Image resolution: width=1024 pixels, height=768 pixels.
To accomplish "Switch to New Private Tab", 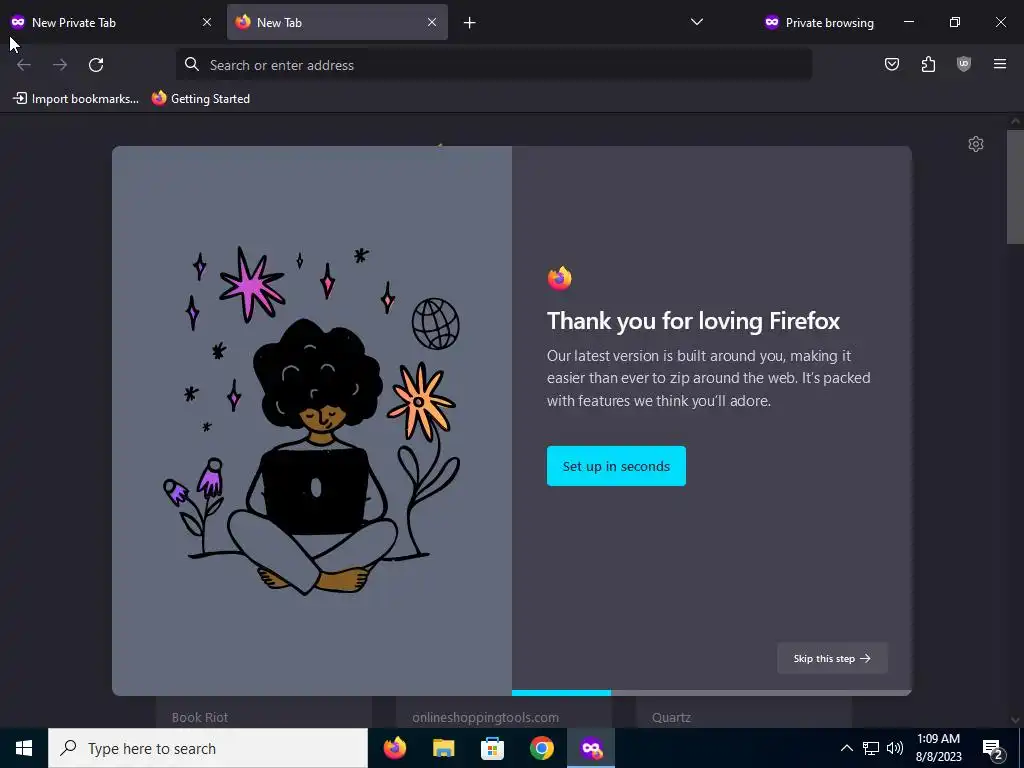I will point(112,22).
